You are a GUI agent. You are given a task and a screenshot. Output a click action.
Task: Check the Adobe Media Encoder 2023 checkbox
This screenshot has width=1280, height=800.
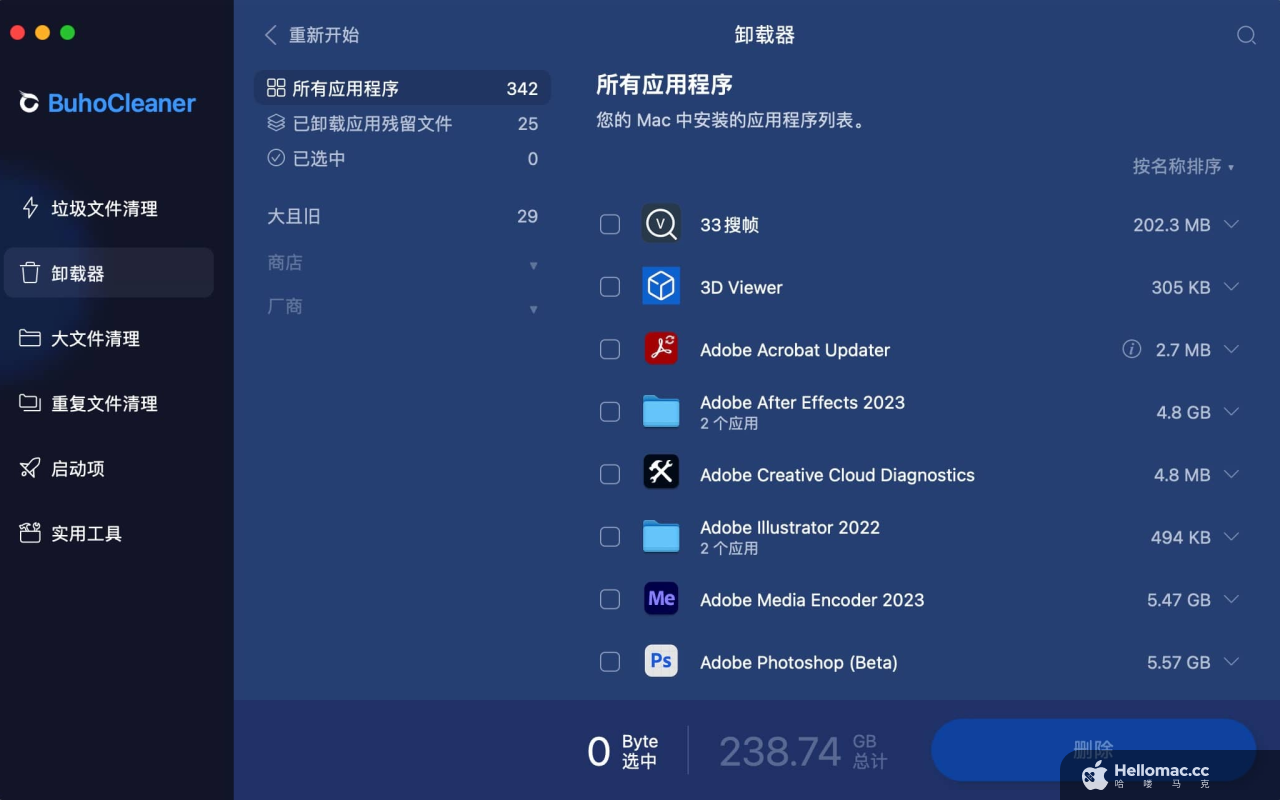[x=610, y=600]
